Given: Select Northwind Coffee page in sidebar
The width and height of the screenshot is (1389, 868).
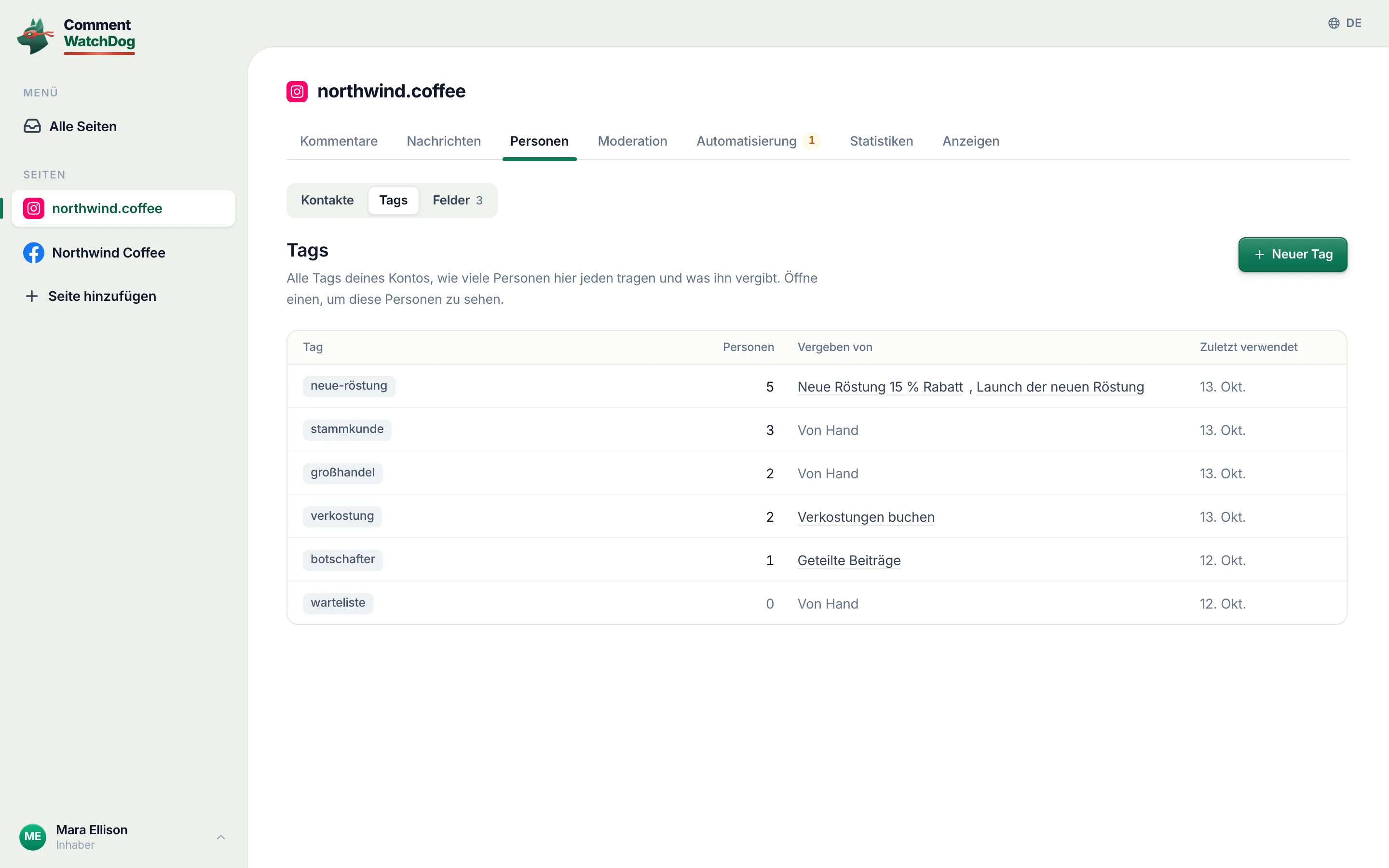Looking at the screenshot, I should pyautogui.click(x=123, y=253).
